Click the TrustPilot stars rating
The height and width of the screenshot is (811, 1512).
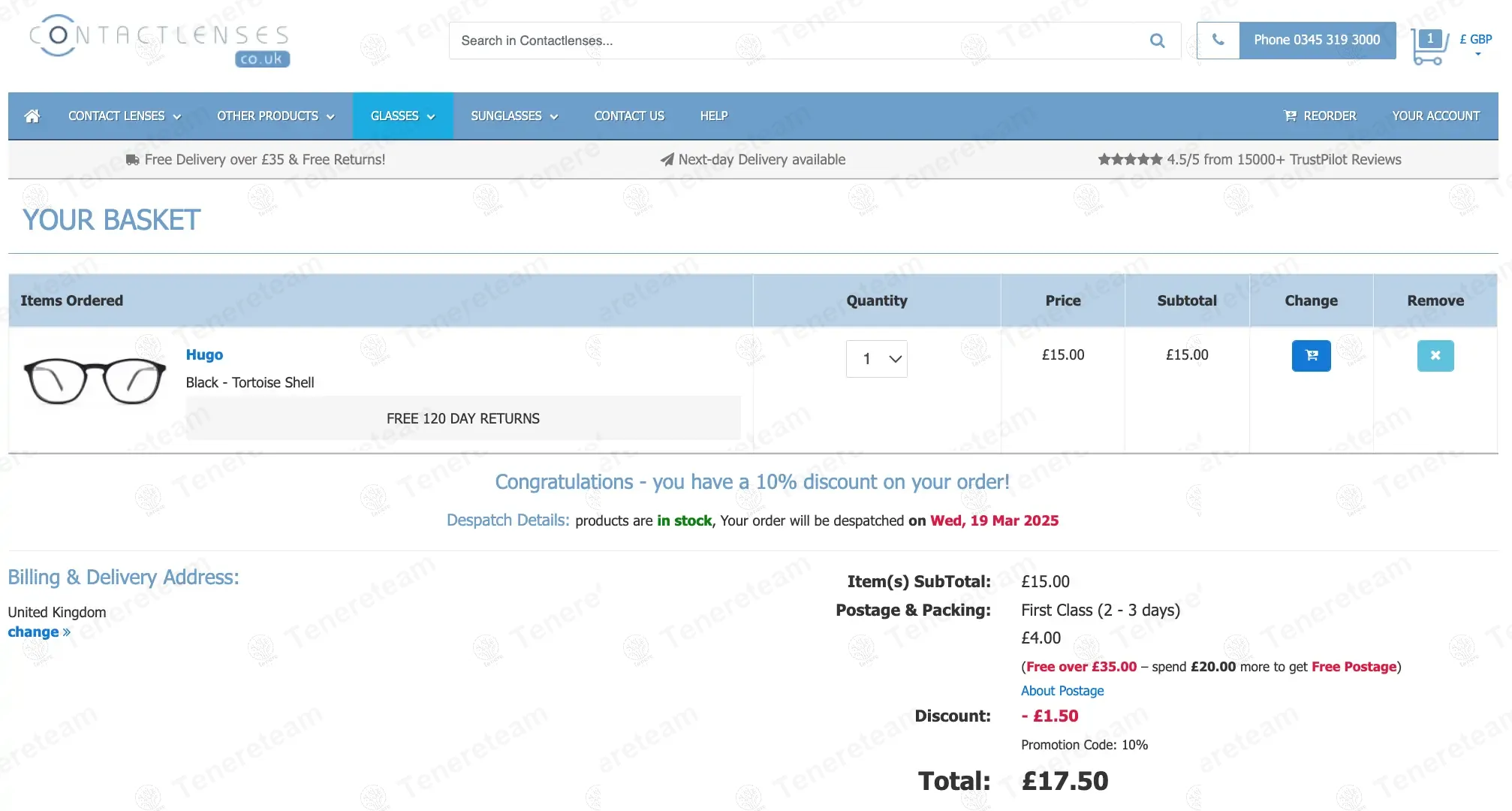pyautogui.click(x=1129, y=159)
